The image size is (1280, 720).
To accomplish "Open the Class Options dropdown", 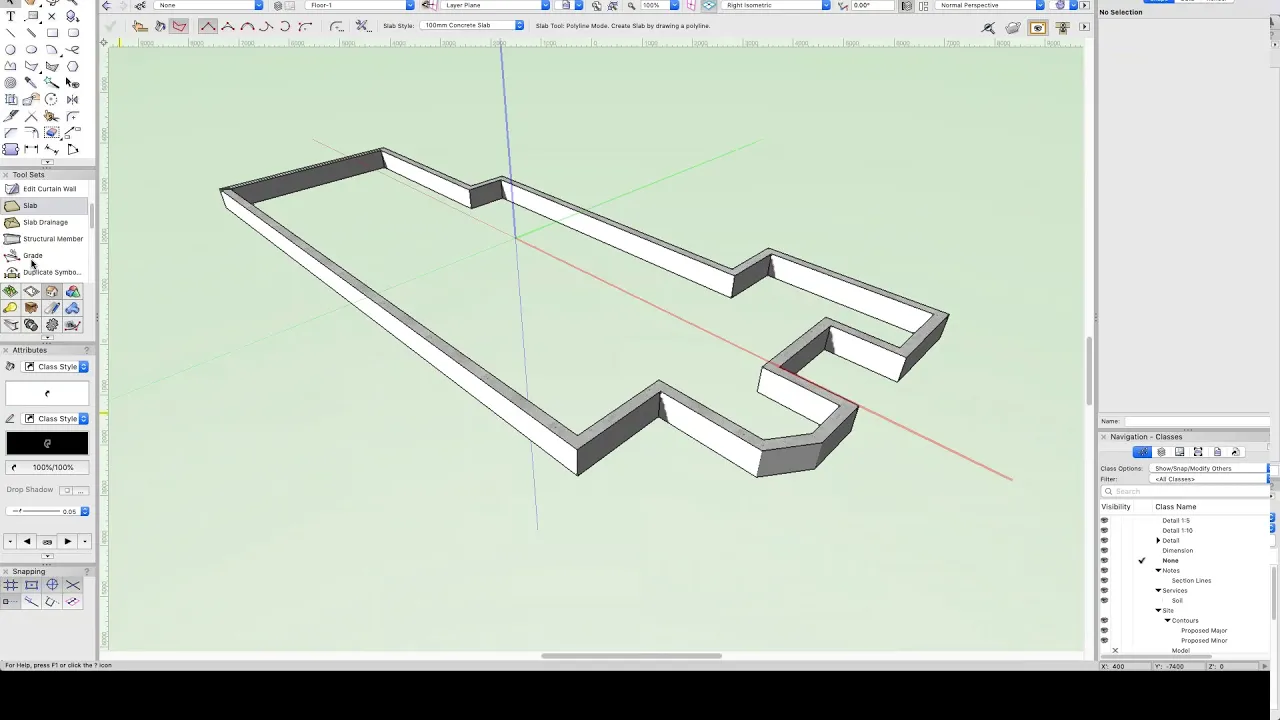I will pos(1211,468).
